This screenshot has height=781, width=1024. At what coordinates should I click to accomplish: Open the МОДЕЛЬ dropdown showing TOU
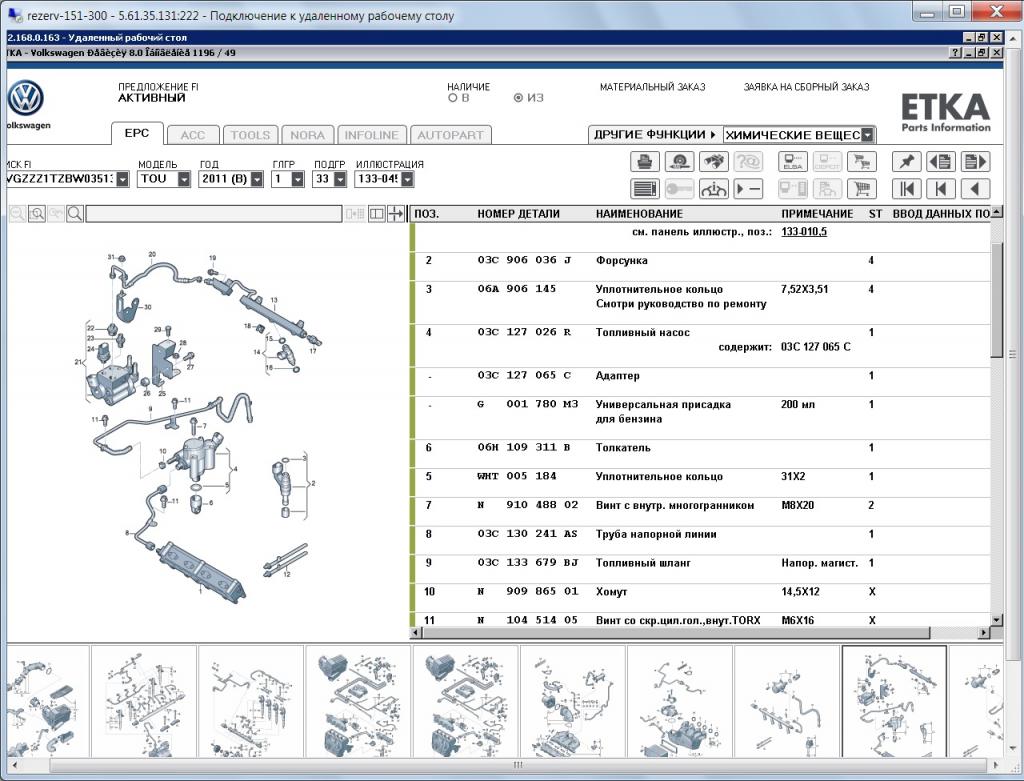[x=184, y=179]
